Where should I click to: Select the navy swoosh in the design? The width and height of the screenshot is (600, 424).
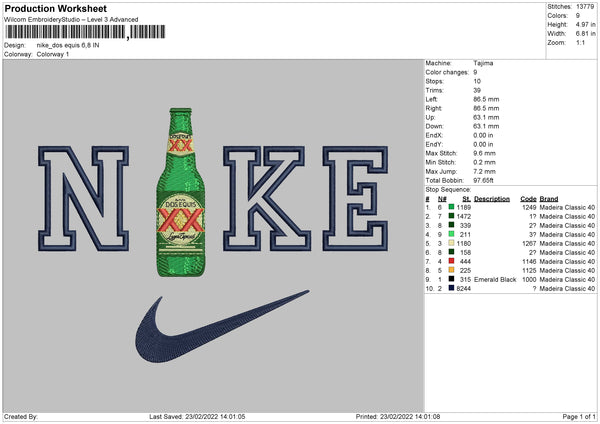point(222,326)
